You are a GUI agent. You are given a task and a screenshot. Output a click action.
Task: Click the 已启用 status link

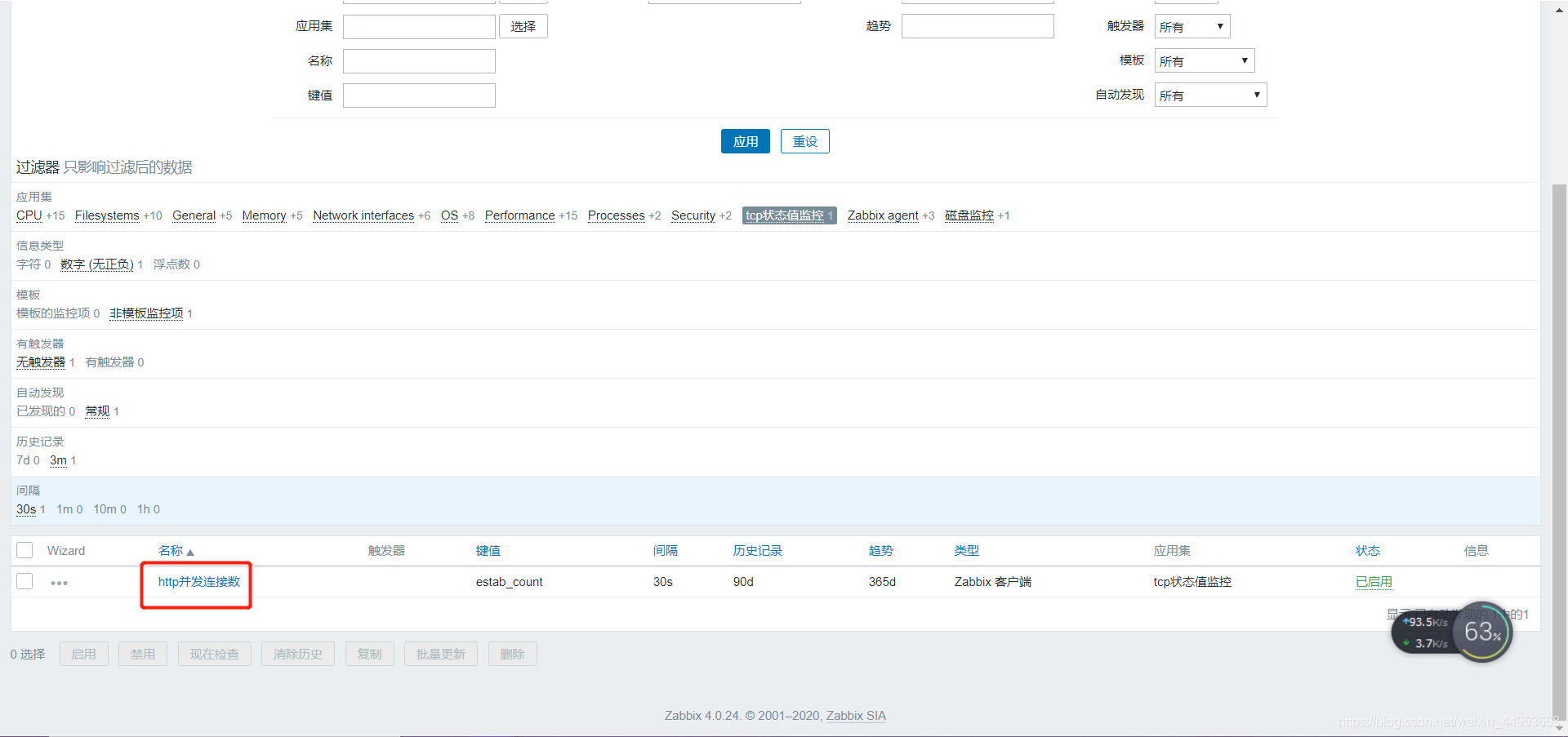point(1374,582)
